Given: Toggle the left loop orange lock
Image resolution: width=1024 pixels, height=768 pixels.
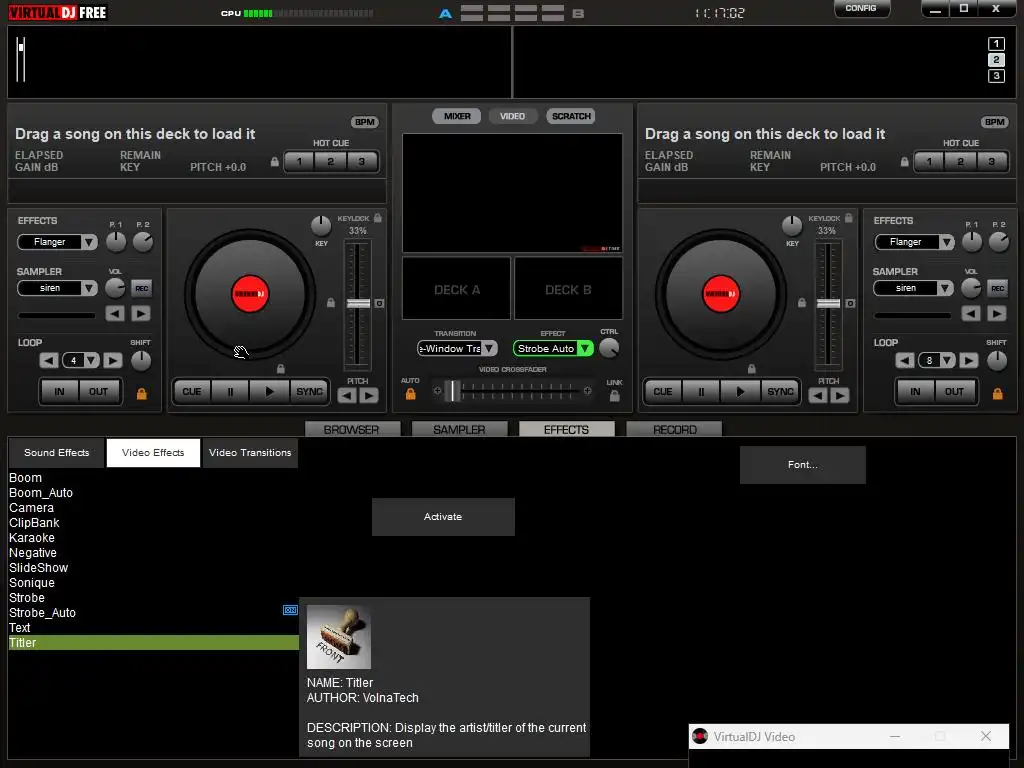Looking at the screenshot, I should pos(141,393).
